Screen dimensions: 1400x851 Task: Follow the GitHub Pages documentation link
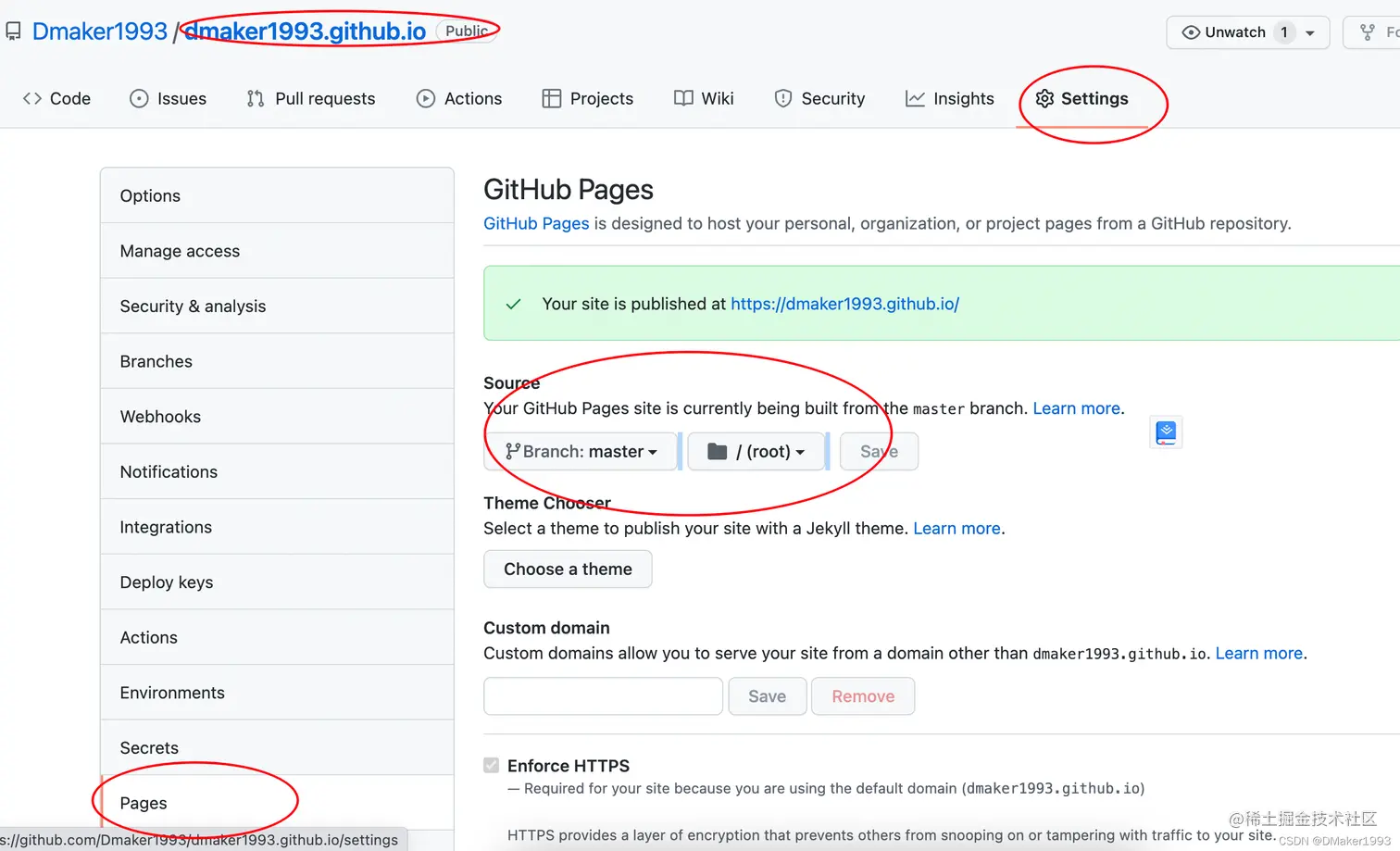click(x=536, y=223)
